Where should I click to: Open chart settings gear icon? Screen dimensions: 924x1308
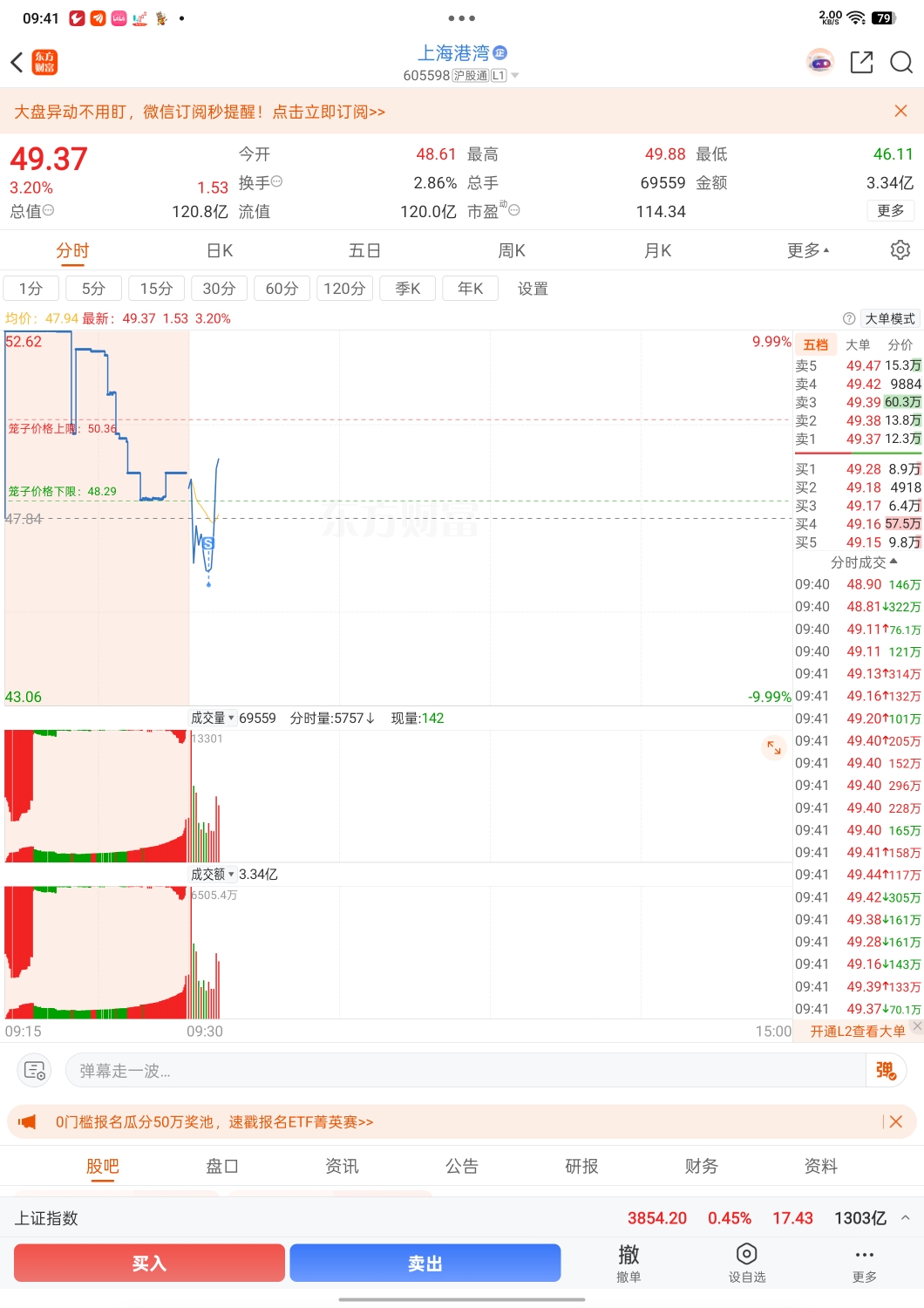click(900, 250)
